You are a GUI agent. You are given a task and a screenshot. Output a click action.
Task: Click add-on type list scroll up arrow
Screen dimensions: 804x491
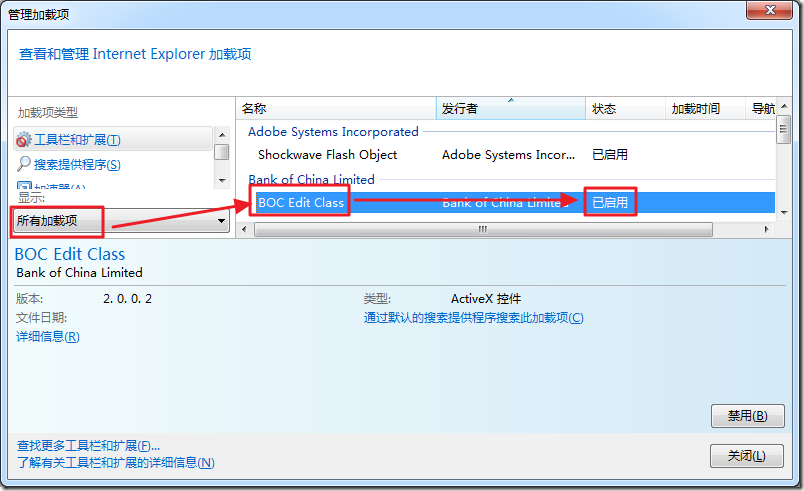[x=222, y=135]
